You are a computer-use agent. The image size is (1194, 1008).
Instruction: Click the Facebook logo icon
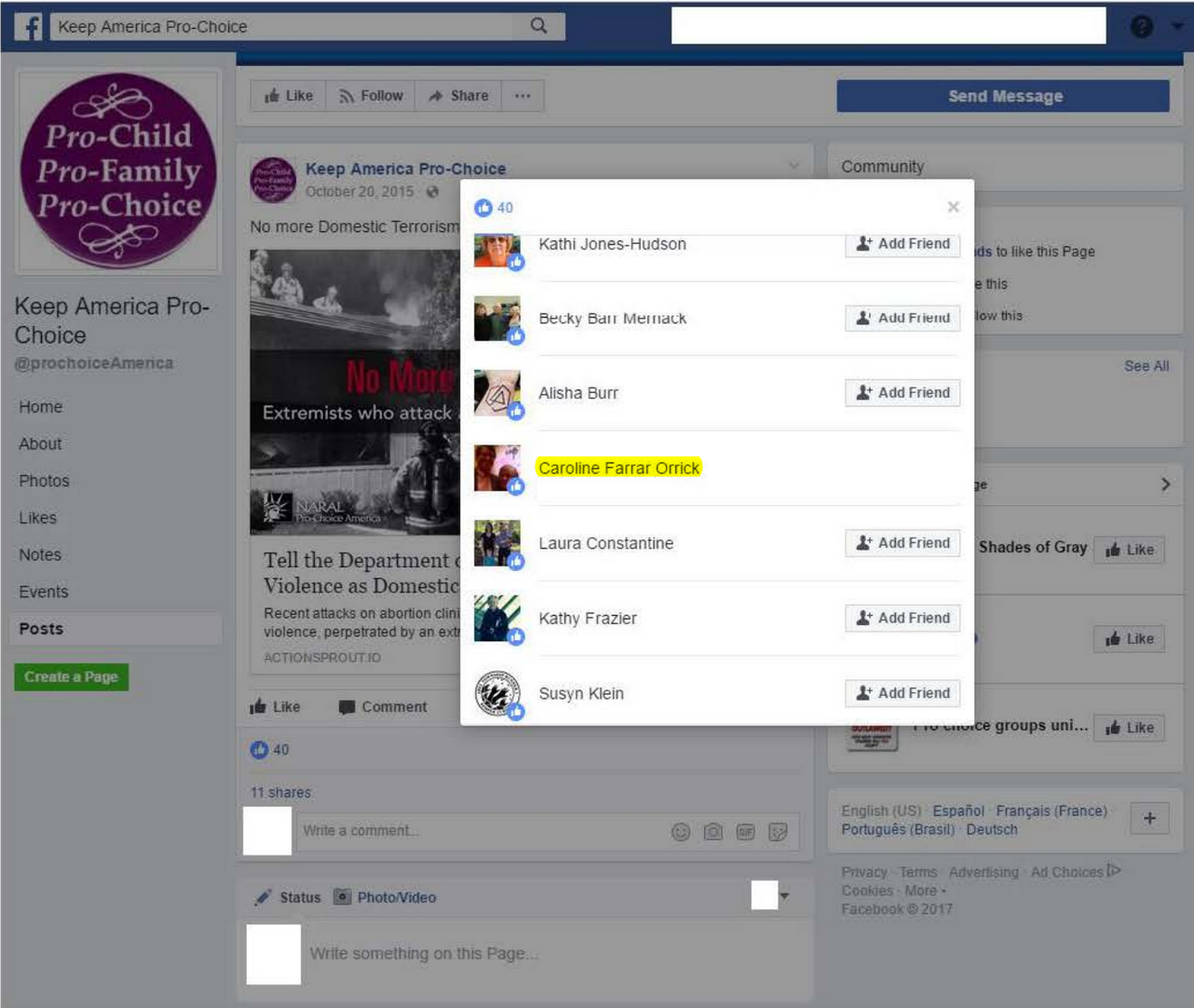(x=28, y=26)
